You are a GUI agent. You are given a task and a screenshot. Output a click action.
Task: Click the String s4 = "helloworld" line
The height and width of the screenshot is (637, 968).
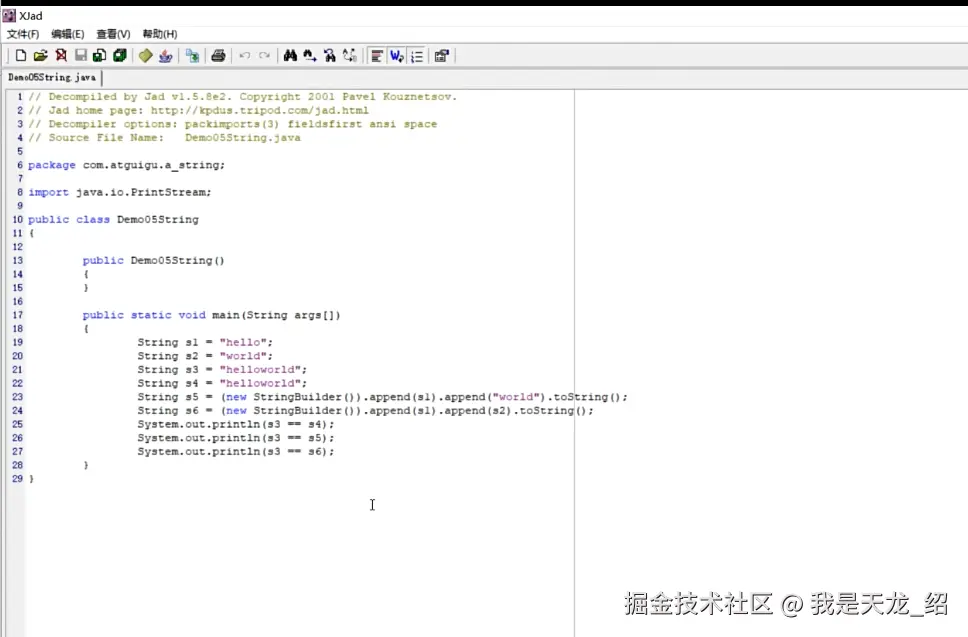pyautogui.click(x=222, y=383)
